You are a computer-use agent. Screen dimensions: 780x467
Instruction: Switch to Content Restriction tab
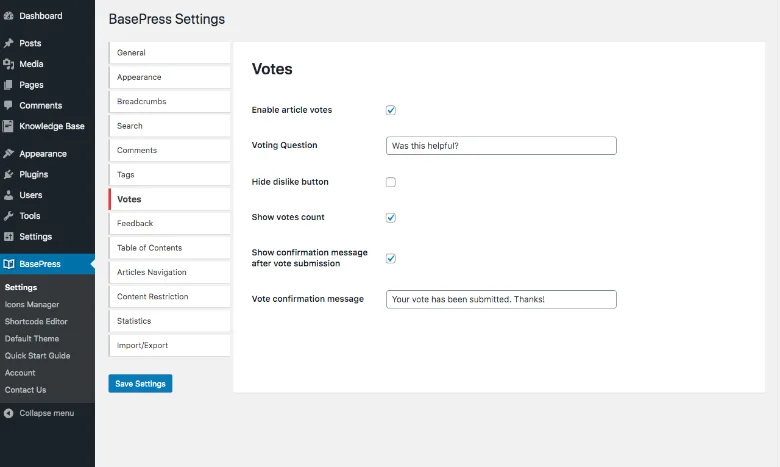click(170, 296)
